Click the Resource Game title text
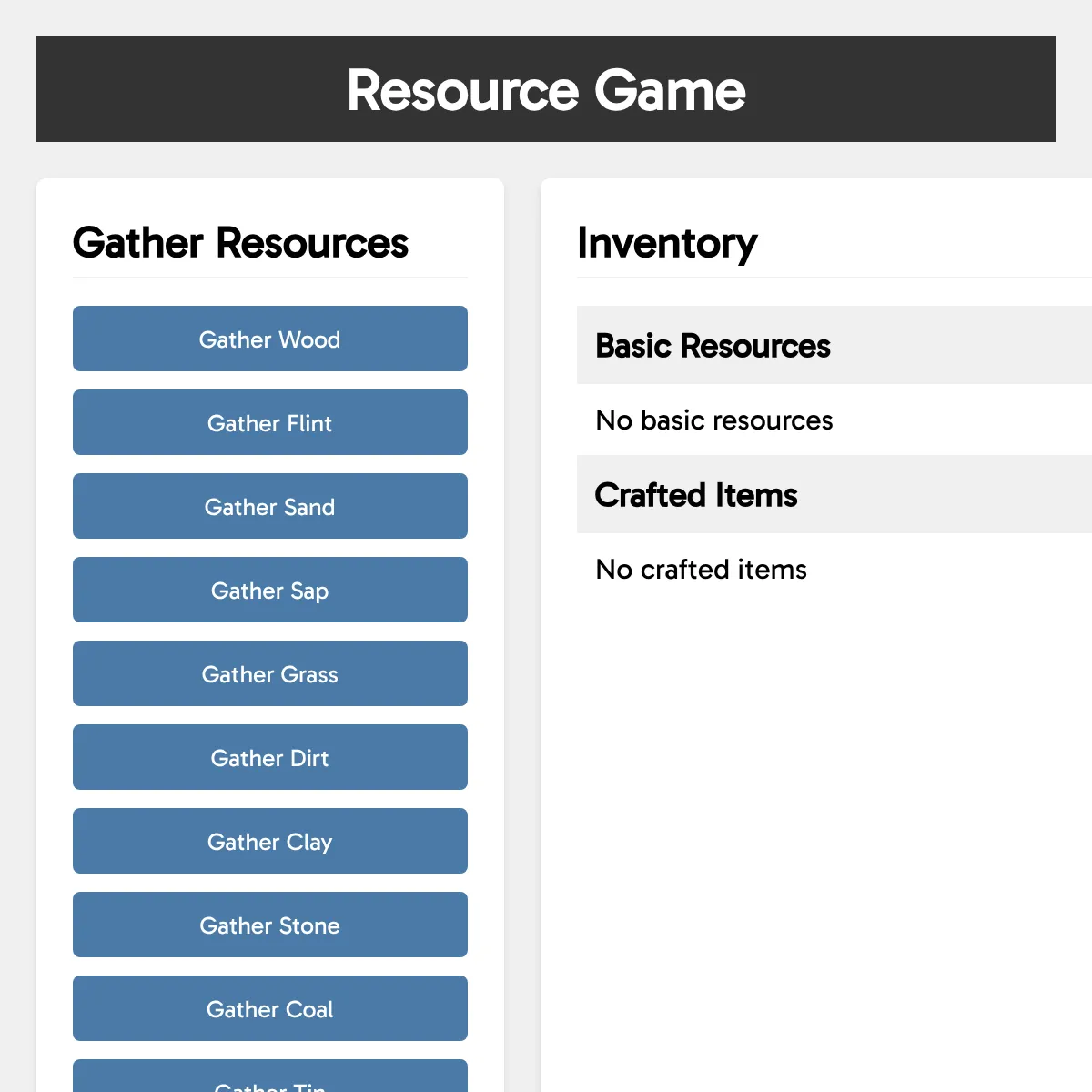1092x1092 pixels. click(x=546, y=90)
